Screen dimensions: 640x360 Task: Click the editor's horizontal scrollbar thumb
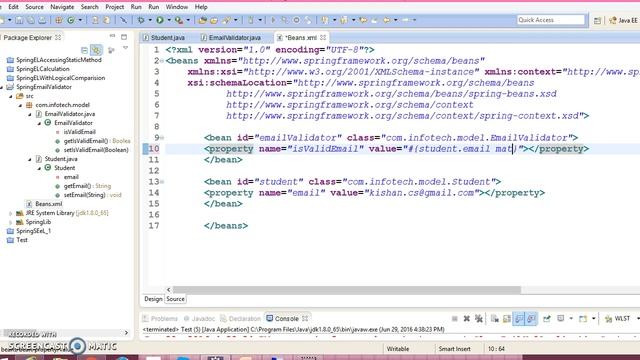pyautogui.click(x=347, y=290)
